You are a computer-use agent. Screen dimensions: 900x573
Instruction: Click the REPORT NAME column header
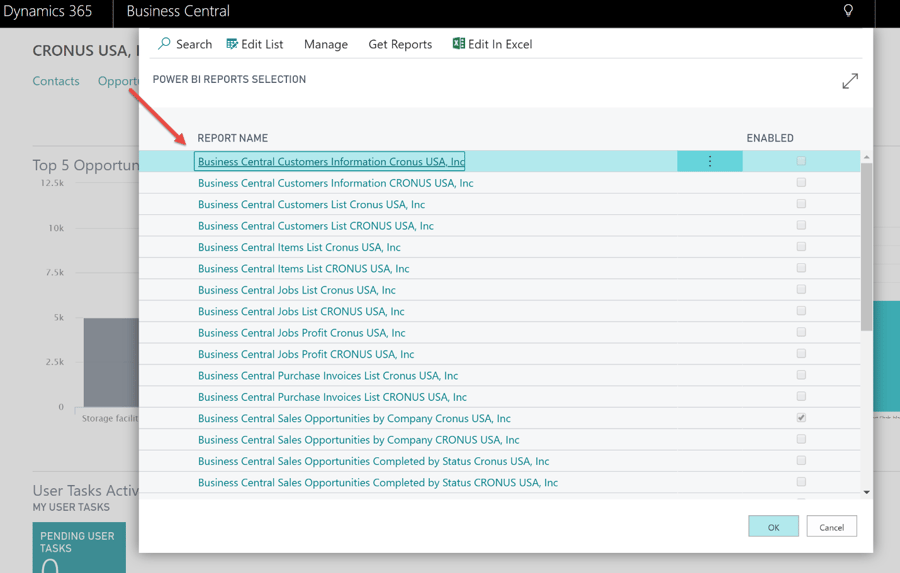pyautogui.click(x=232, y=138)
